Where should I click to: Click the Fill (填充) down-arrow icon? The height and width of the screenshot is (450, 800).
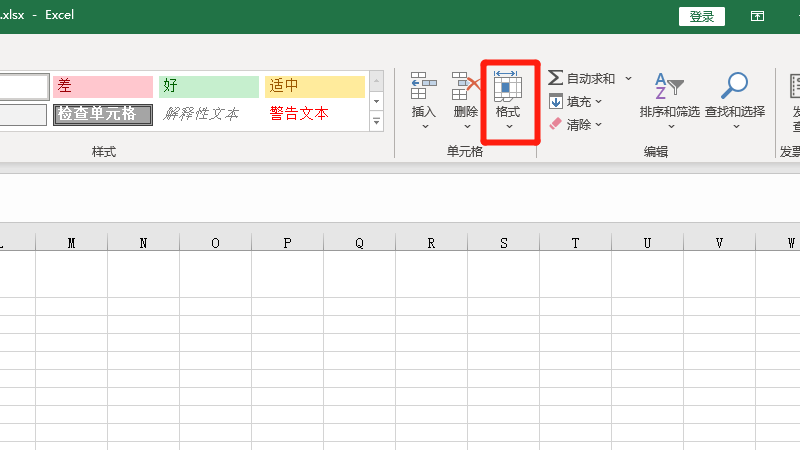click(556, 101)
